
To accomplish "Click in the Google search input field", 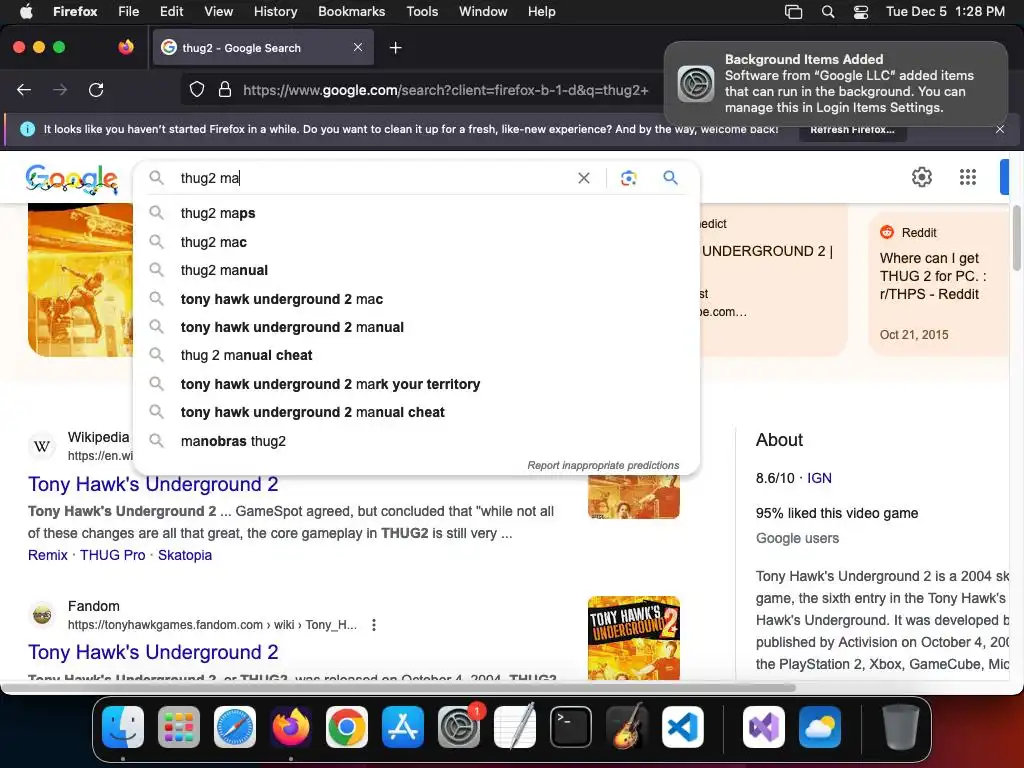I will (372, 178).
